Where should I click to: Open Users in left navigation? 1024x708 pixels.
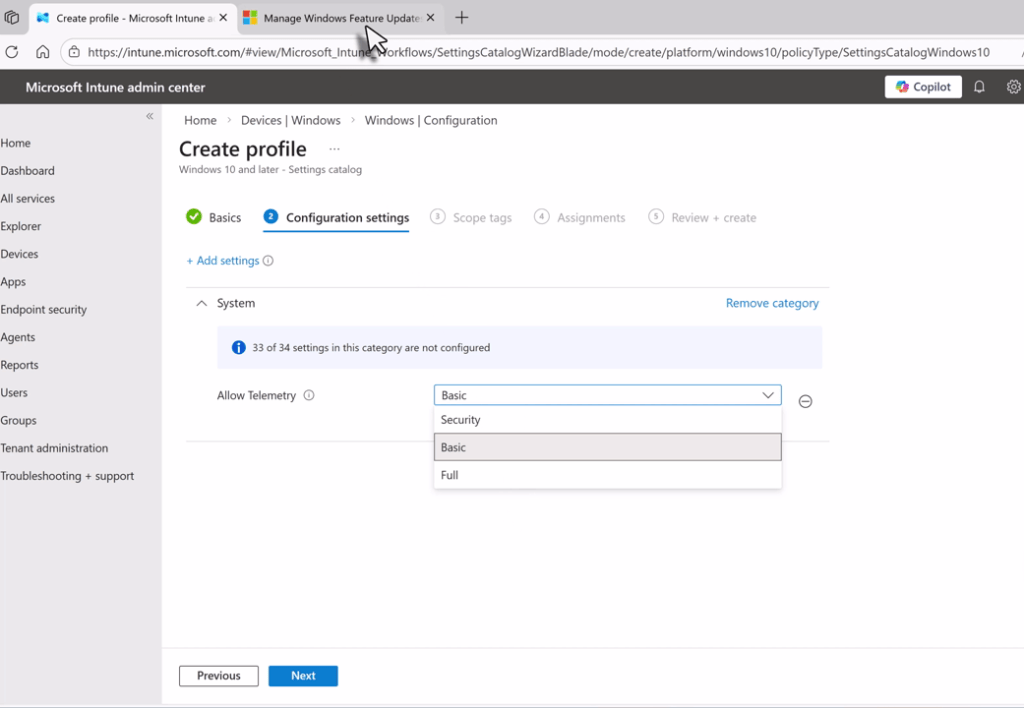(x=14, y=393)
